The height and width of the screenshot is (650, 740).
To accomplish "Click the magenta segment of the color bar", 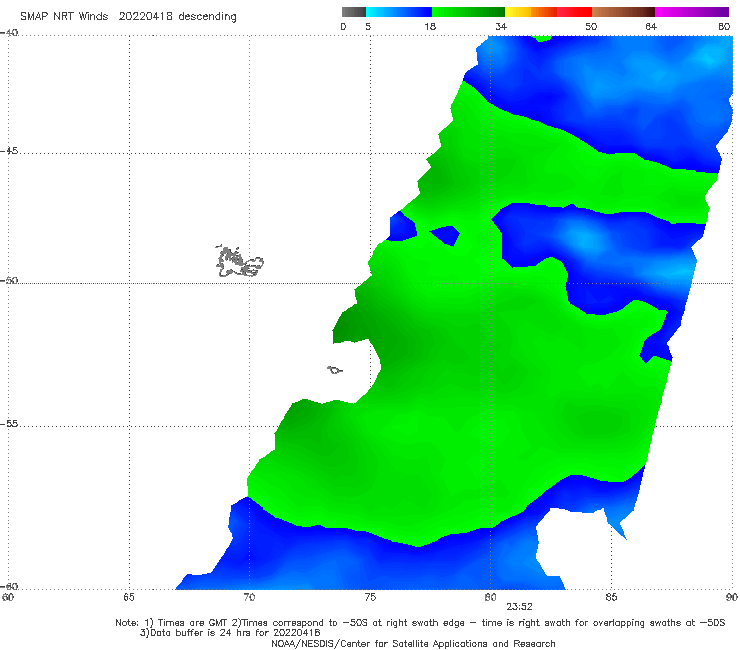I will (x=692, y=12).
